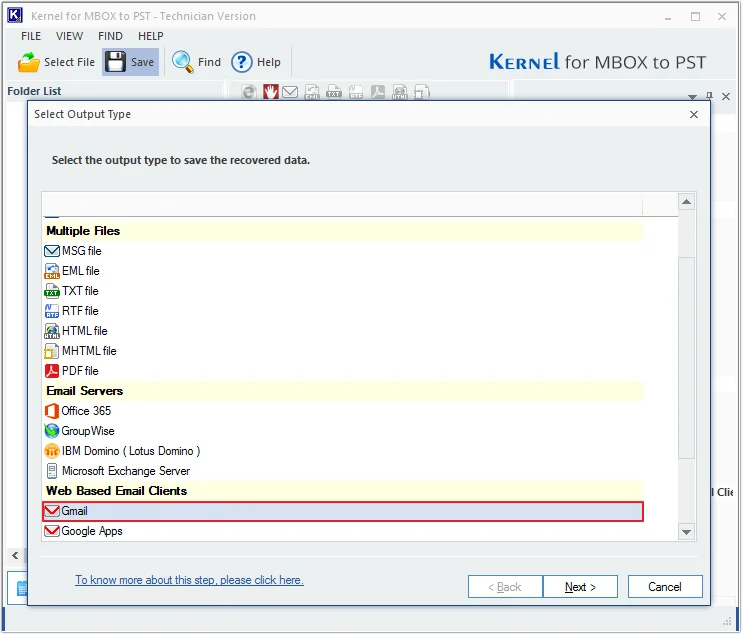Select Google Apps option
Viewport: 743px width, 635px height.
[343, 531]
